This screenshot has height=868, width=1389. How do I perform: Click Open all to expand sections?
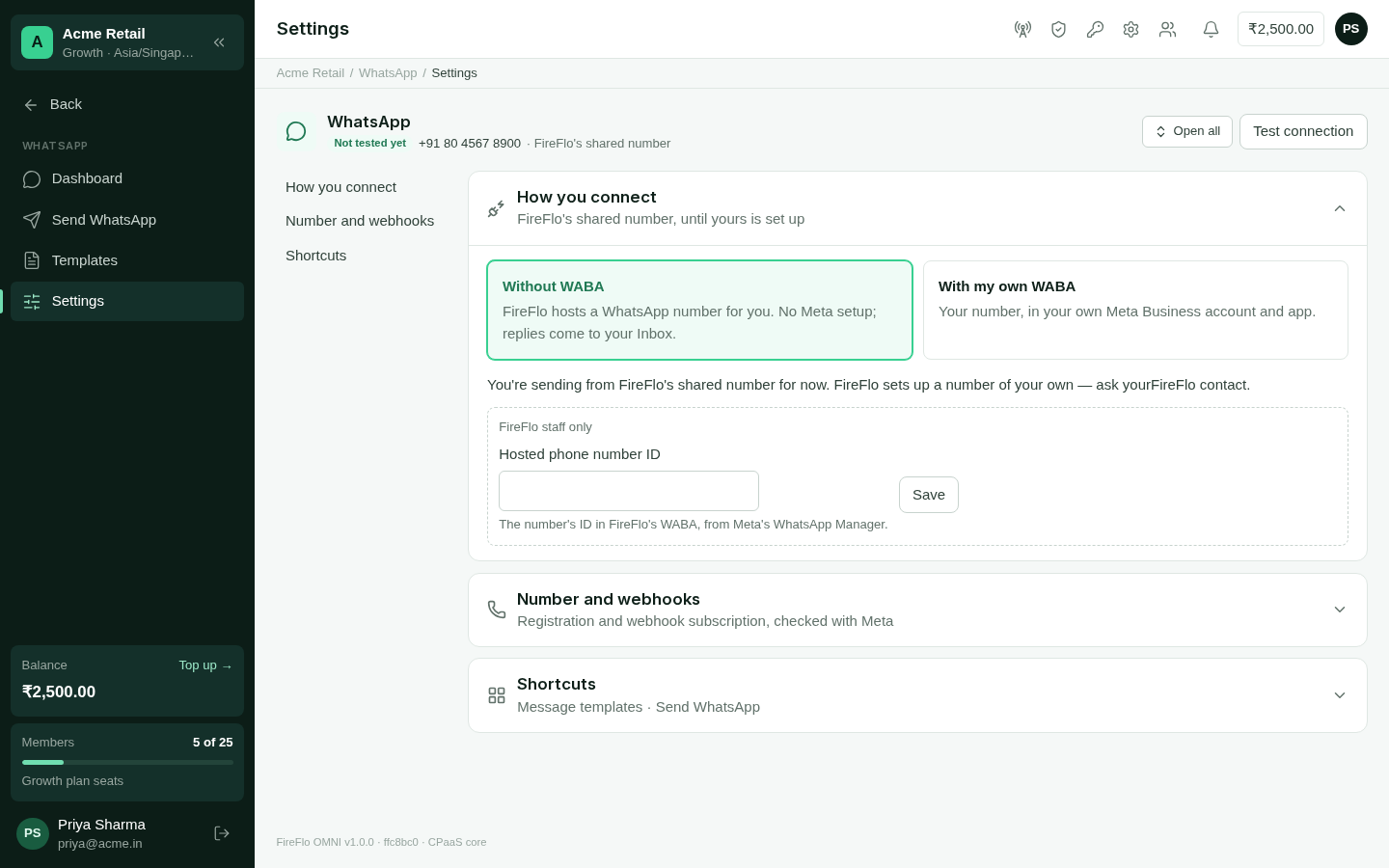click(1187, 131)
